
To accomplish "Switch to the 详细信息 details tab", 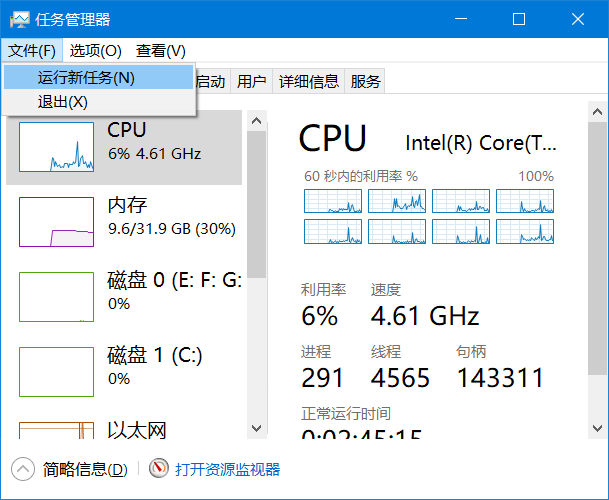I will click(x=308, y=82).
